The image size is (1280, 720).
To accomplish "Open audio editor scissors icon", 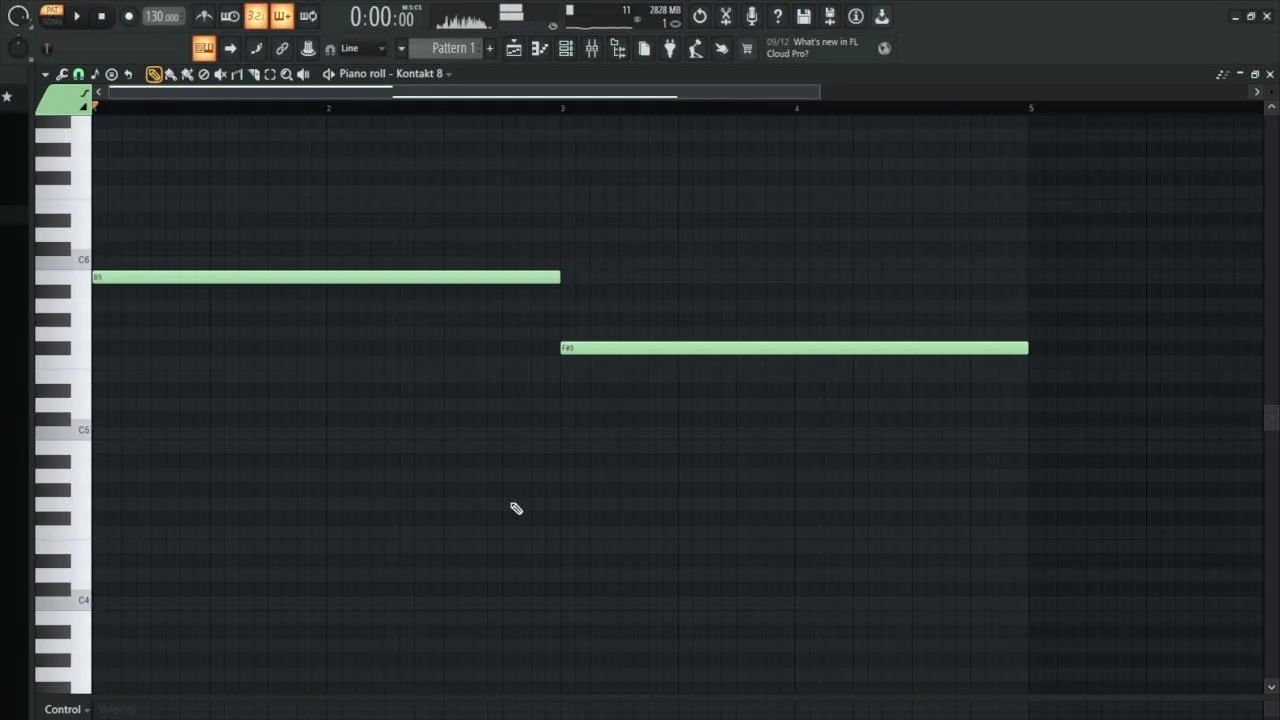I will coord(726,16).
